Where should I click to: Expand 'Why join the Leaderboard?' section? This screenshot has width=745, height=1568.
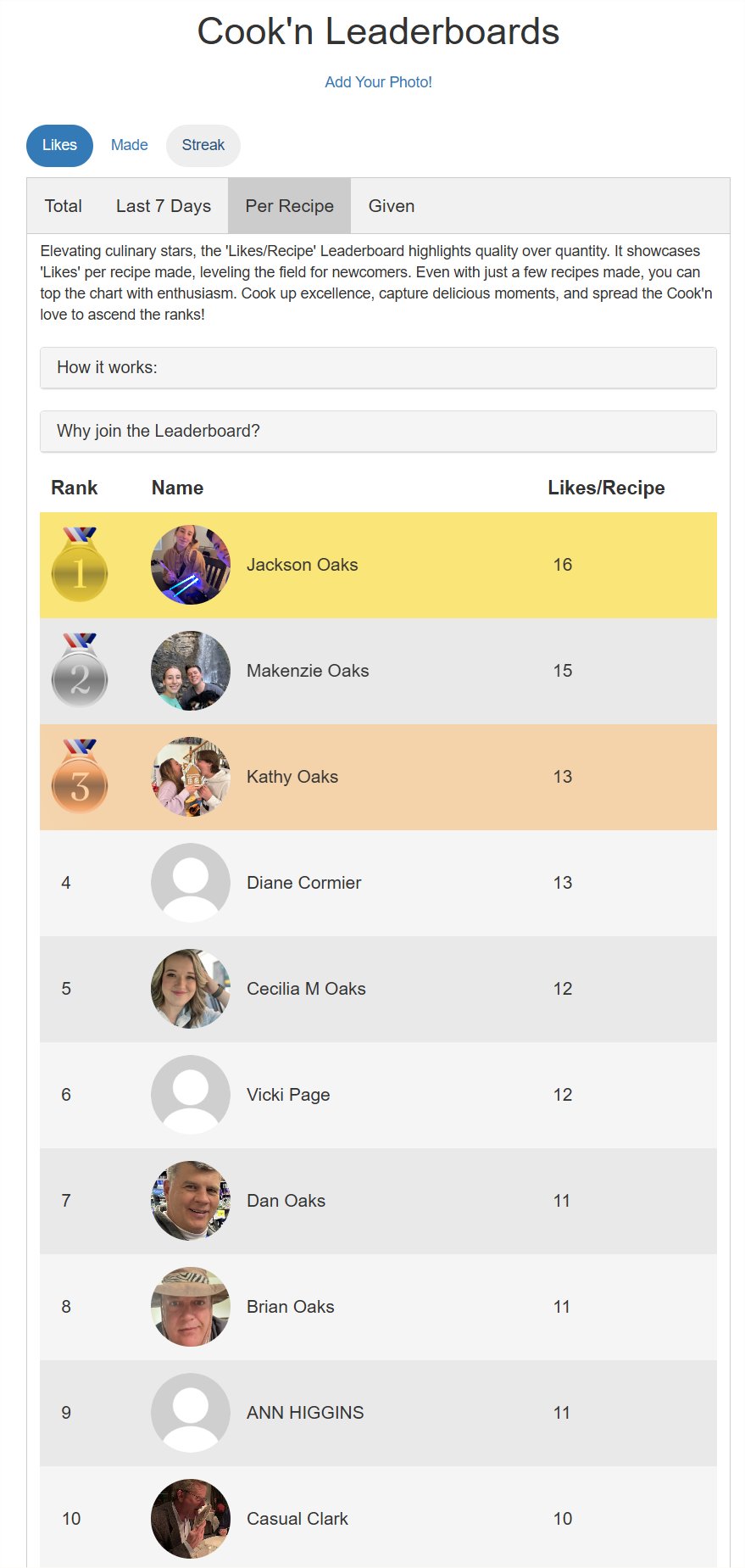click(378, 432)
